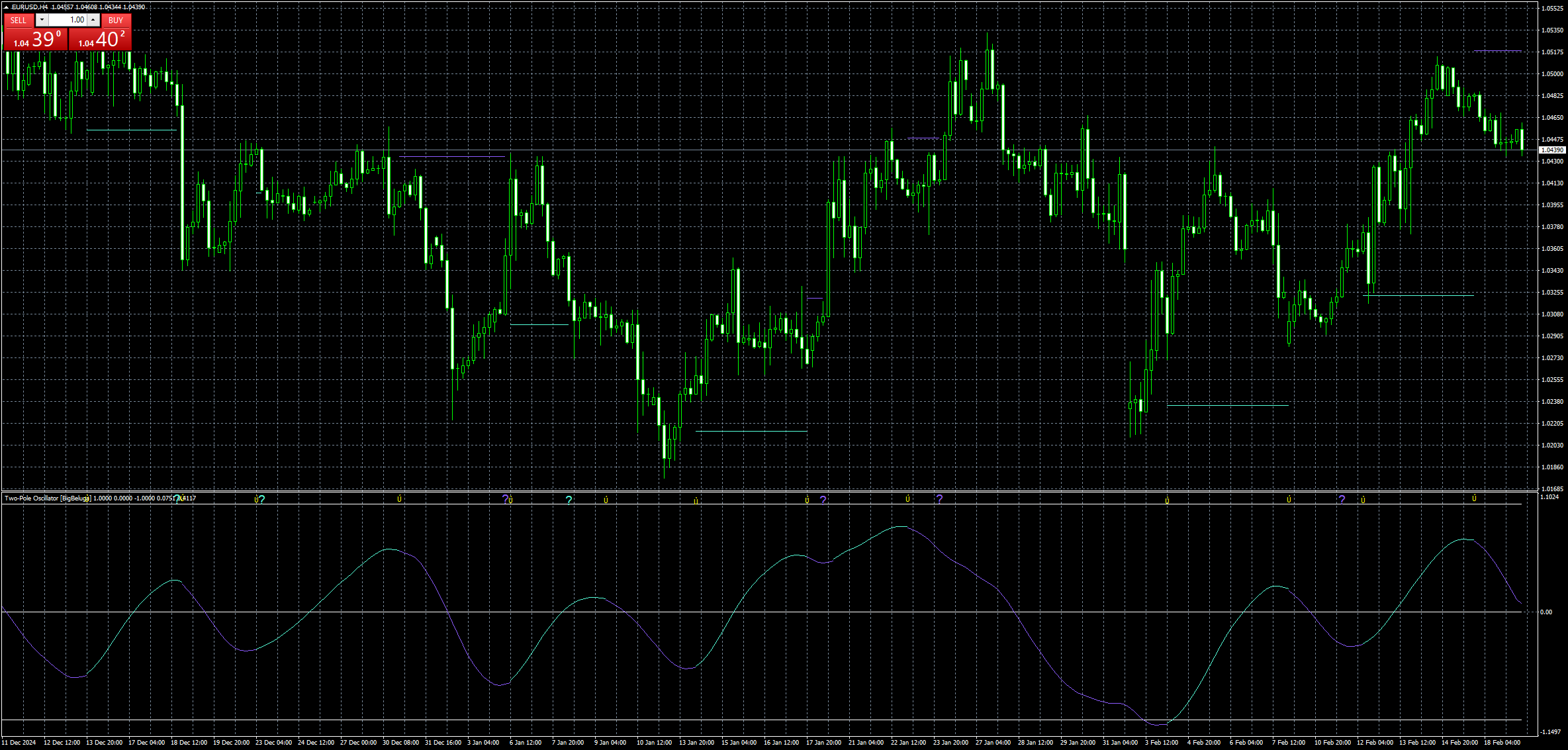The width and height of the screenshot is (1568, 750).
Task: Collapse the one-click trading panel triangle
Action: [6, 7]
